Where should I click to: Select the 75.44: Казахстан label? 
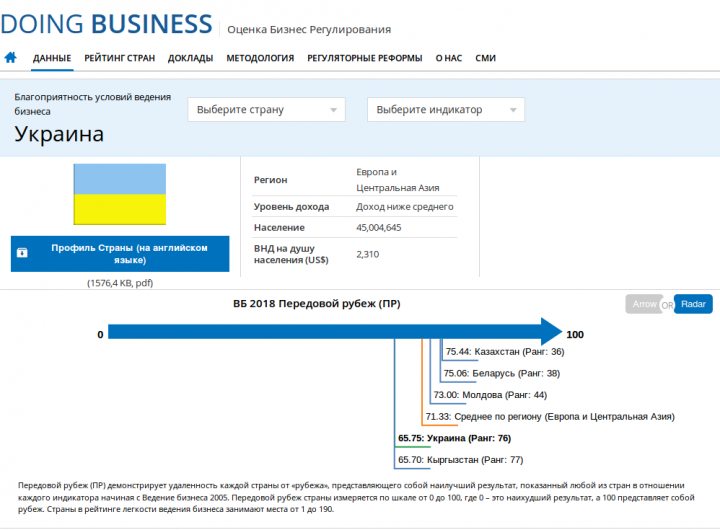click(505, 352)
